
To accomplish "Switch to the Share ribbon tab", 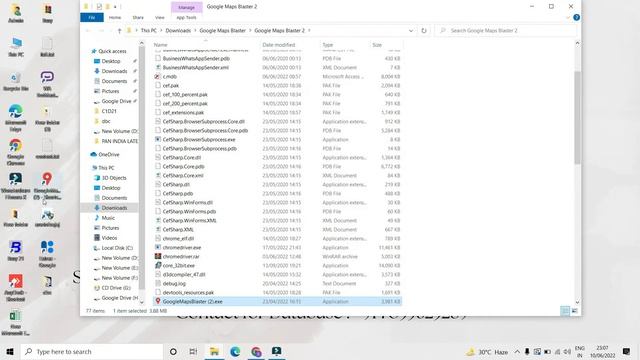I will point(138,18).
